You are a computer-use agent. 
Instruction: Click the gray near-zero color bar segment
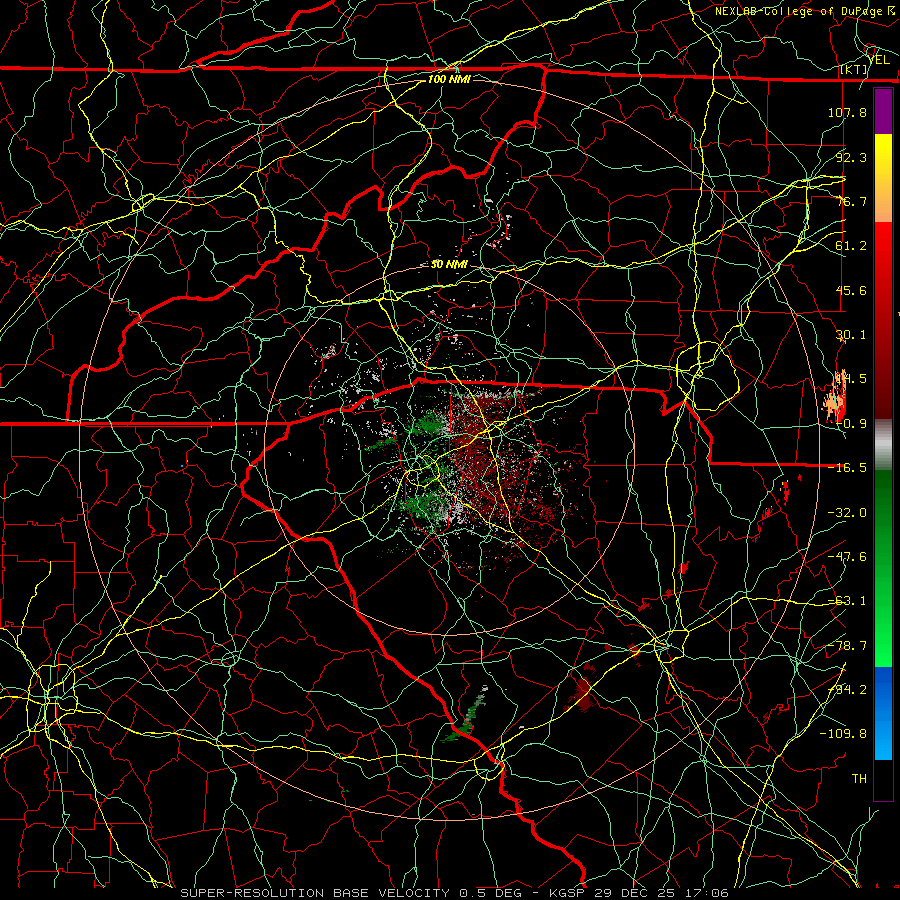883,445
